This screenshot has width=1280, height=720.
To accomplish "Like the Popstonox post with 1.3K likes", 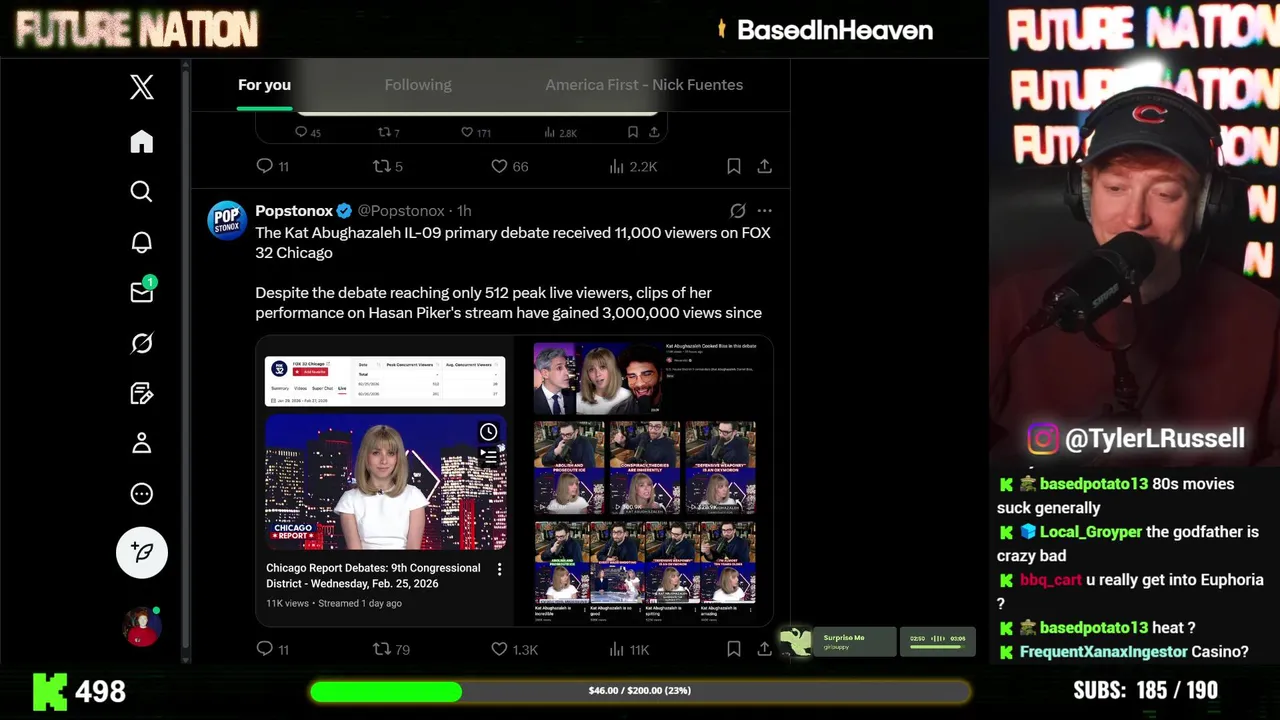I will click(x=514, y=649).
